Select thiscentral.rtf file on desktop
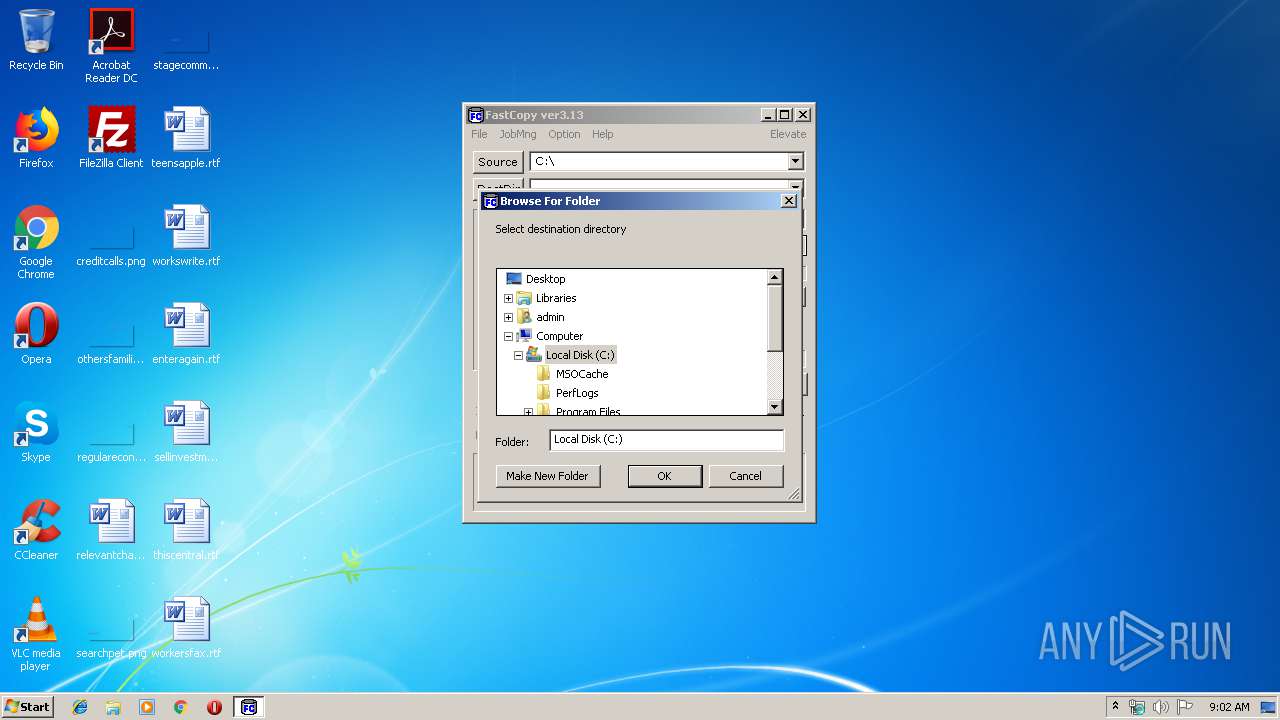The image size is (1280, 720). click(x=186, y=530)
